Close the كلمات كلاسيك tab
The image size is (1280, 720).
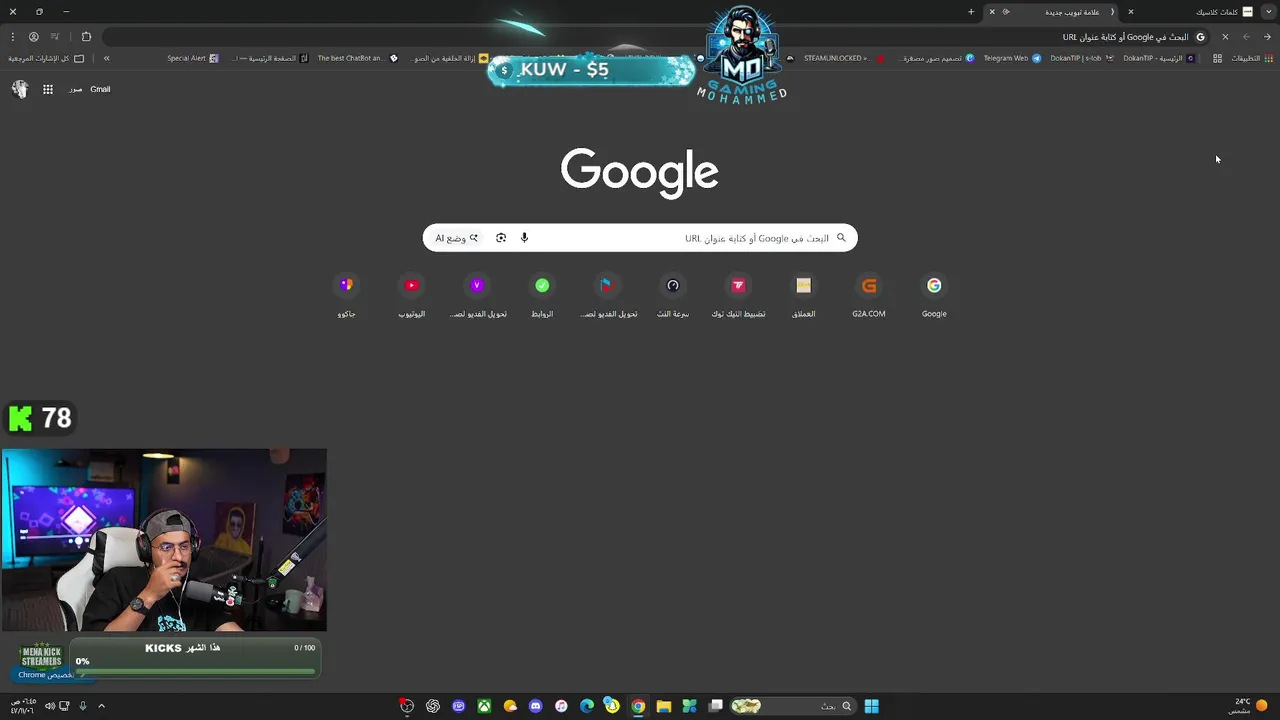pyautogui.click(x=1131, y=12)
